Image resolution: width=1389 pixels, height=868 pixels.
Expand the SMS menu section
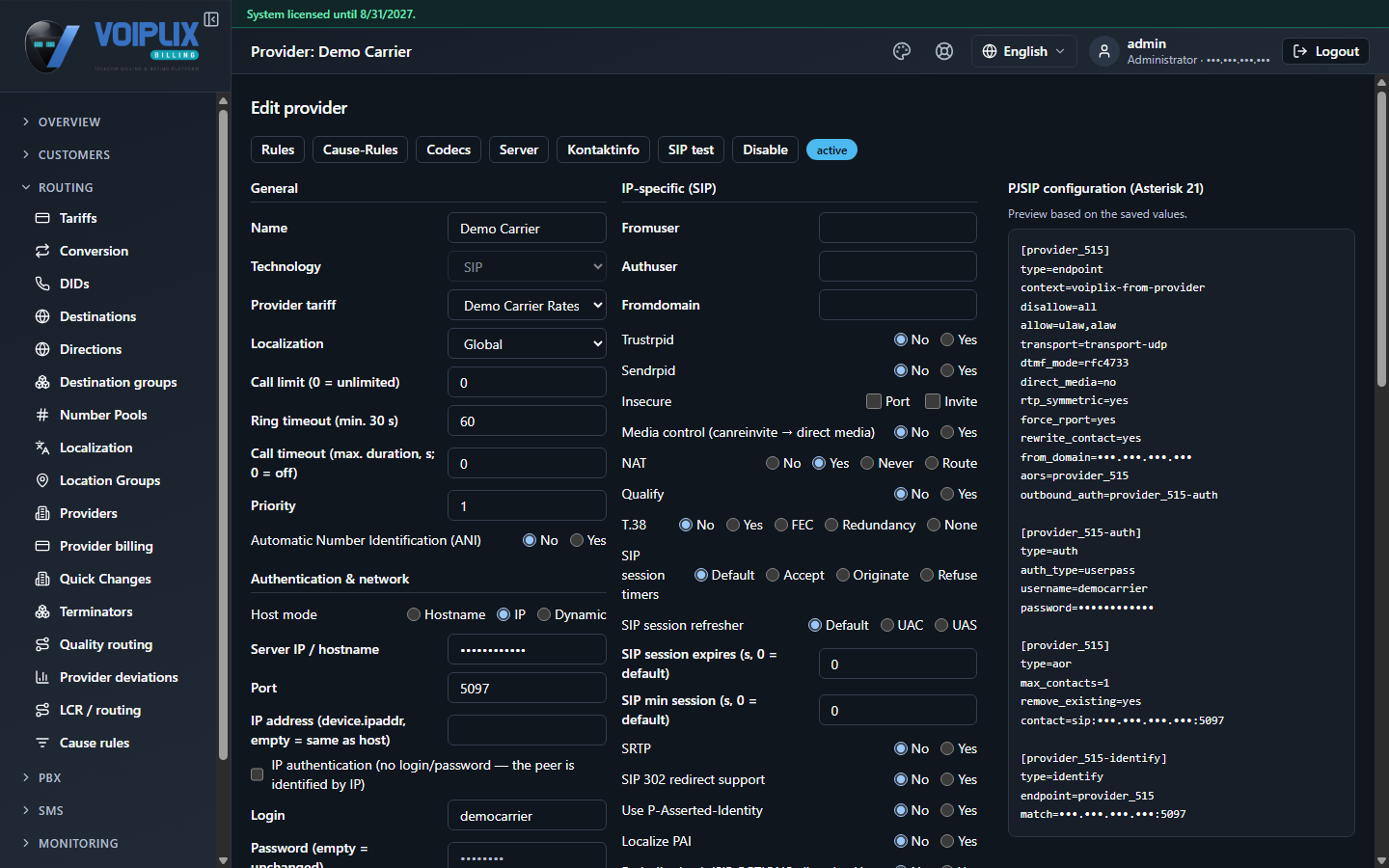[50, 810]
